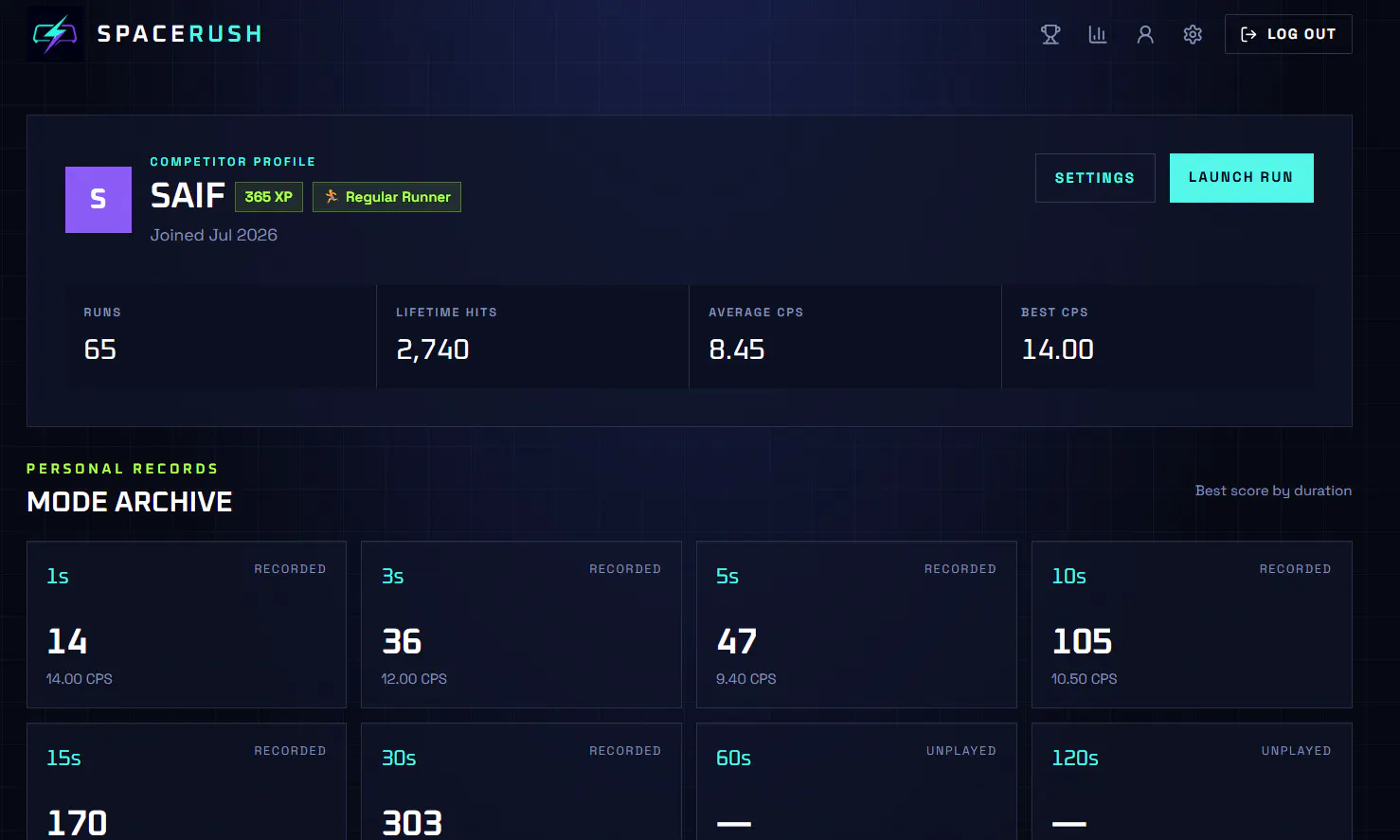Click the RECORDED status on 15s card
Screen dimensions: 1400x840
click(x=290, y=751)
